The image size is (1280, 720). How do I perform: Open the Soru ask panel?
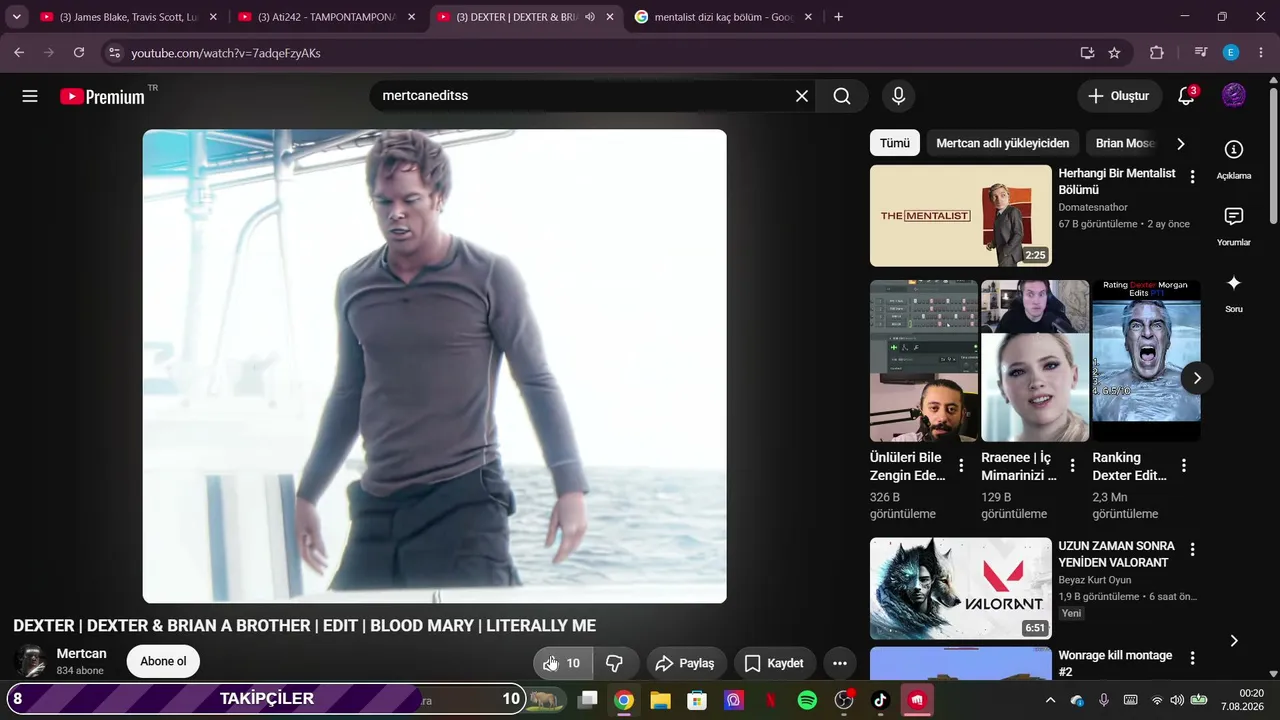click(1234, 293)
